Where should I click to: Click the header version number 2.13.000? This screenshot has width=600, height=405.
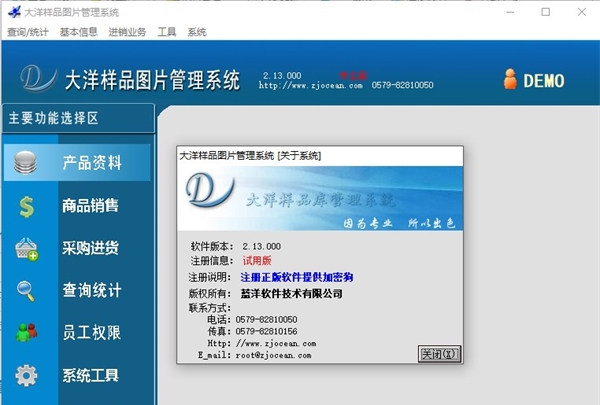click(x=282, y=75)
